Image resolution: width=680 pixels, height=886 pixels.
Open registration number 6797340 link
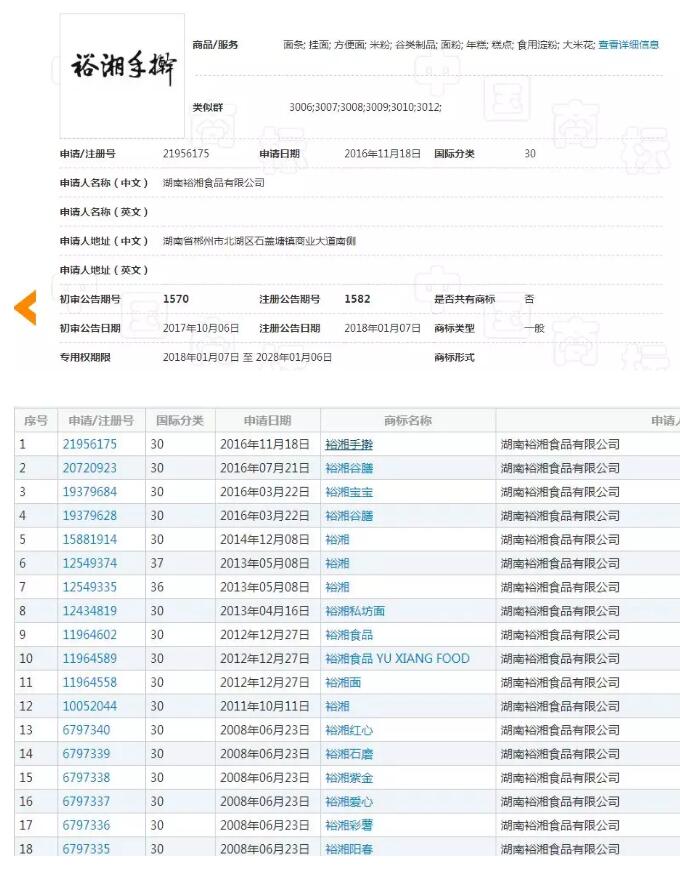pos(86,729)
